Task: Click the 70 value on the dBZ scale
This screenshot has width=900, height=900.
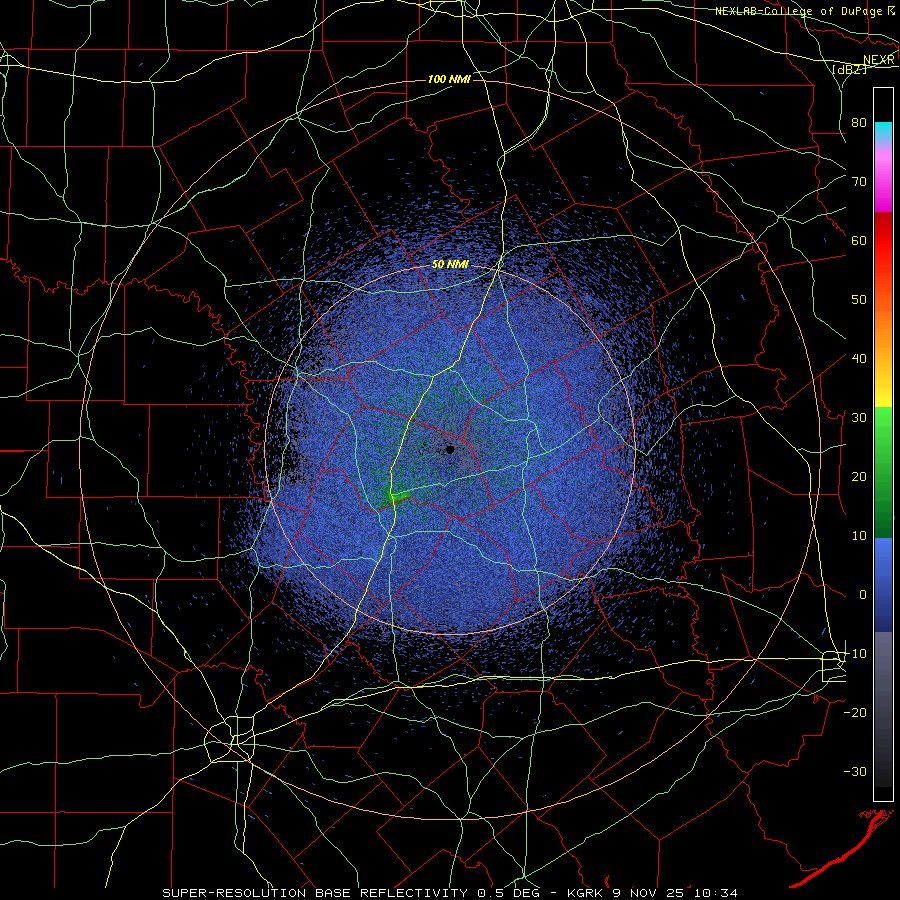Action: [859, 181]
